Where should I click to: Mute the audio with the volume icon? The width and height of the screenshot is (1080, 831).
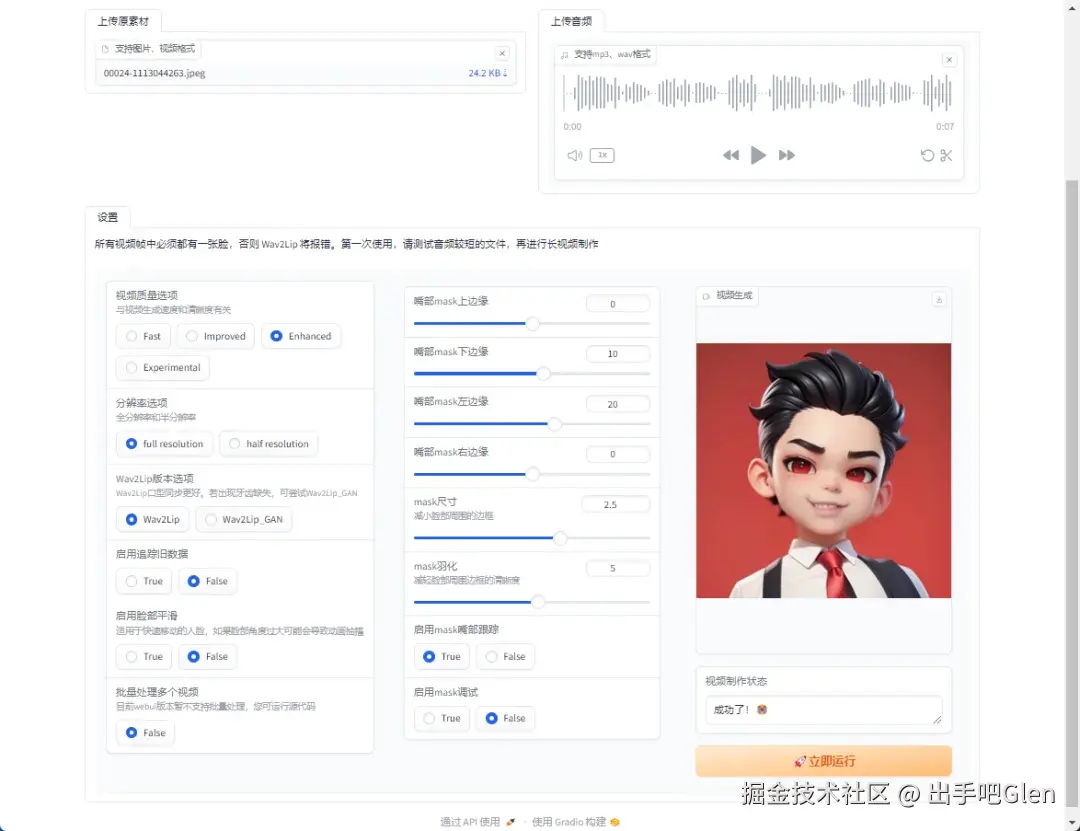point(574,155)
